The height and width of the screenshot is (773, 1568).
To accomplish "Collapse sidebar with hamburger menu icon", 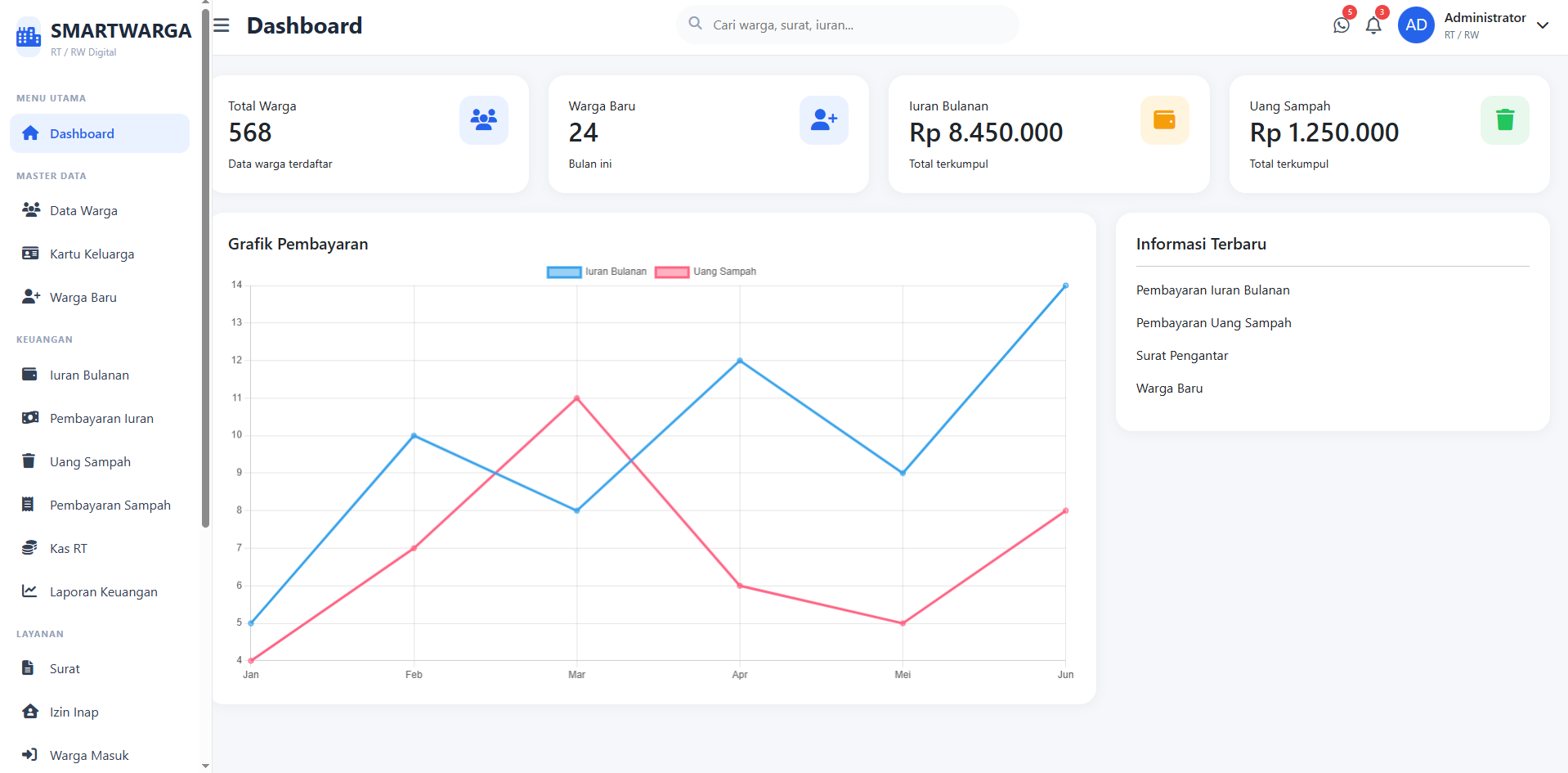I will pyautogui.click(x=222, y=25).
